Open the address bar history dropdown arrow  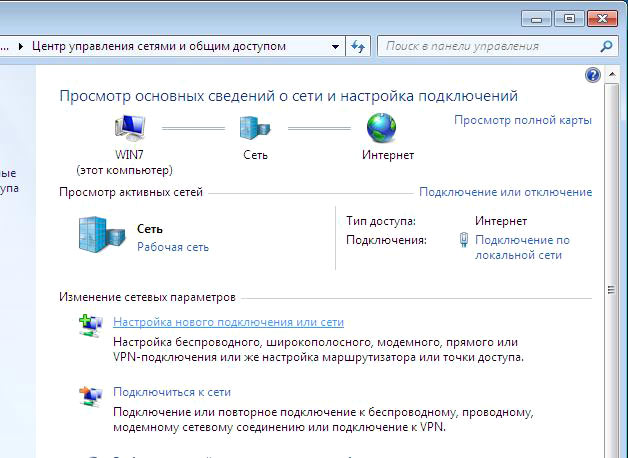(333, 46)
